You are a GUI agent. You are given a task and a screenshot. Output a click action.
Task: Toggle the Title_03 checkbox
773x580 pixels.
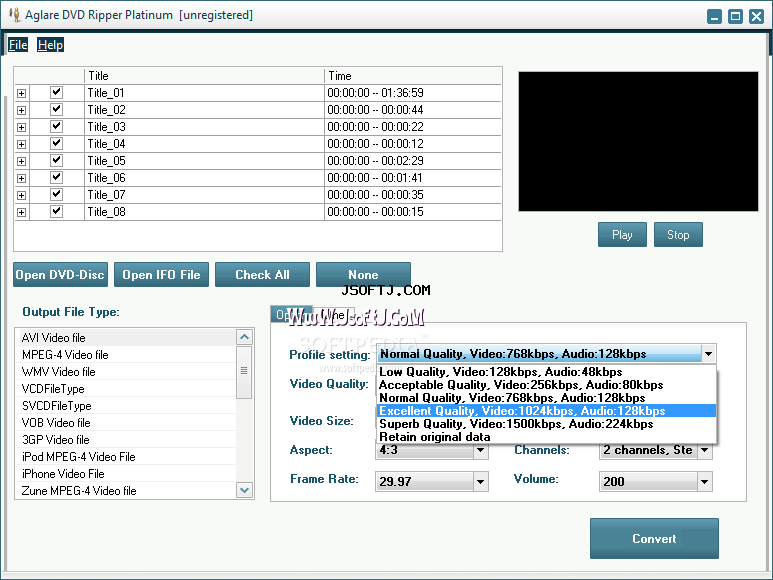pos(57,126)
